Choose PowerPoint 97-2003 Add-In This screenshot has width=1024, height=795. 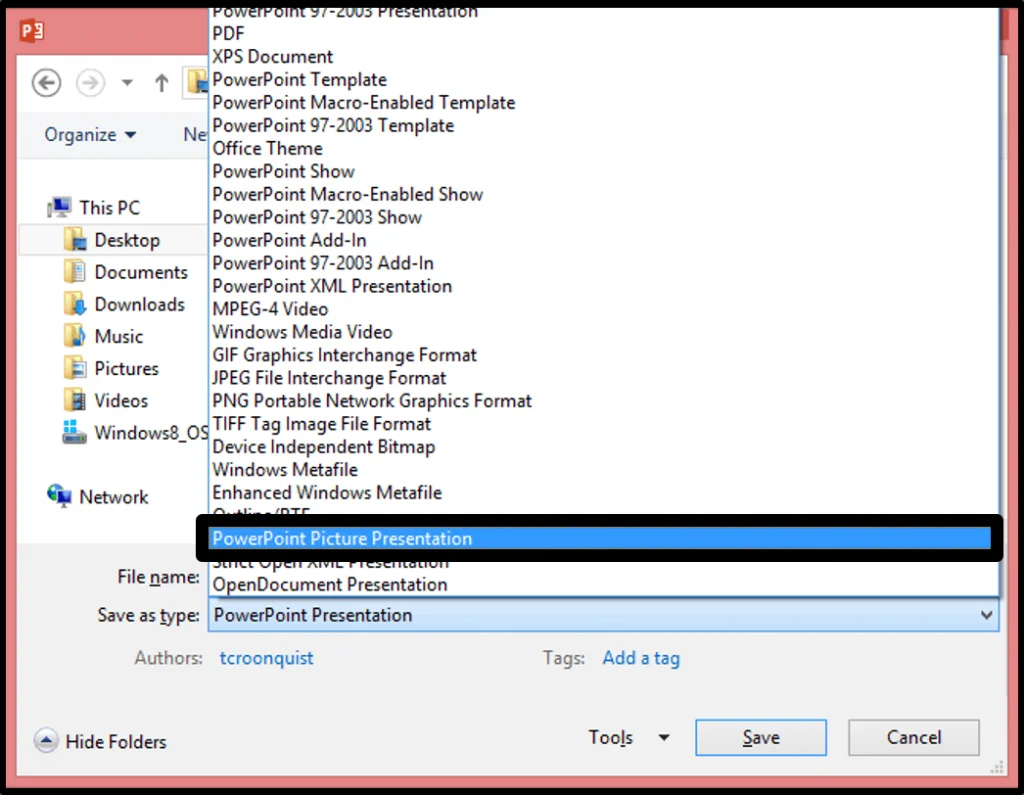pos(603,263)
